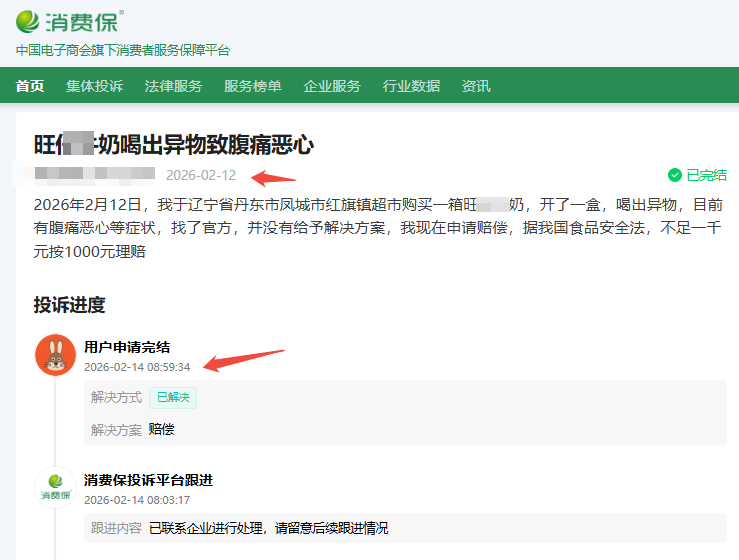Click the blurred complainant username

coord(94,174)
